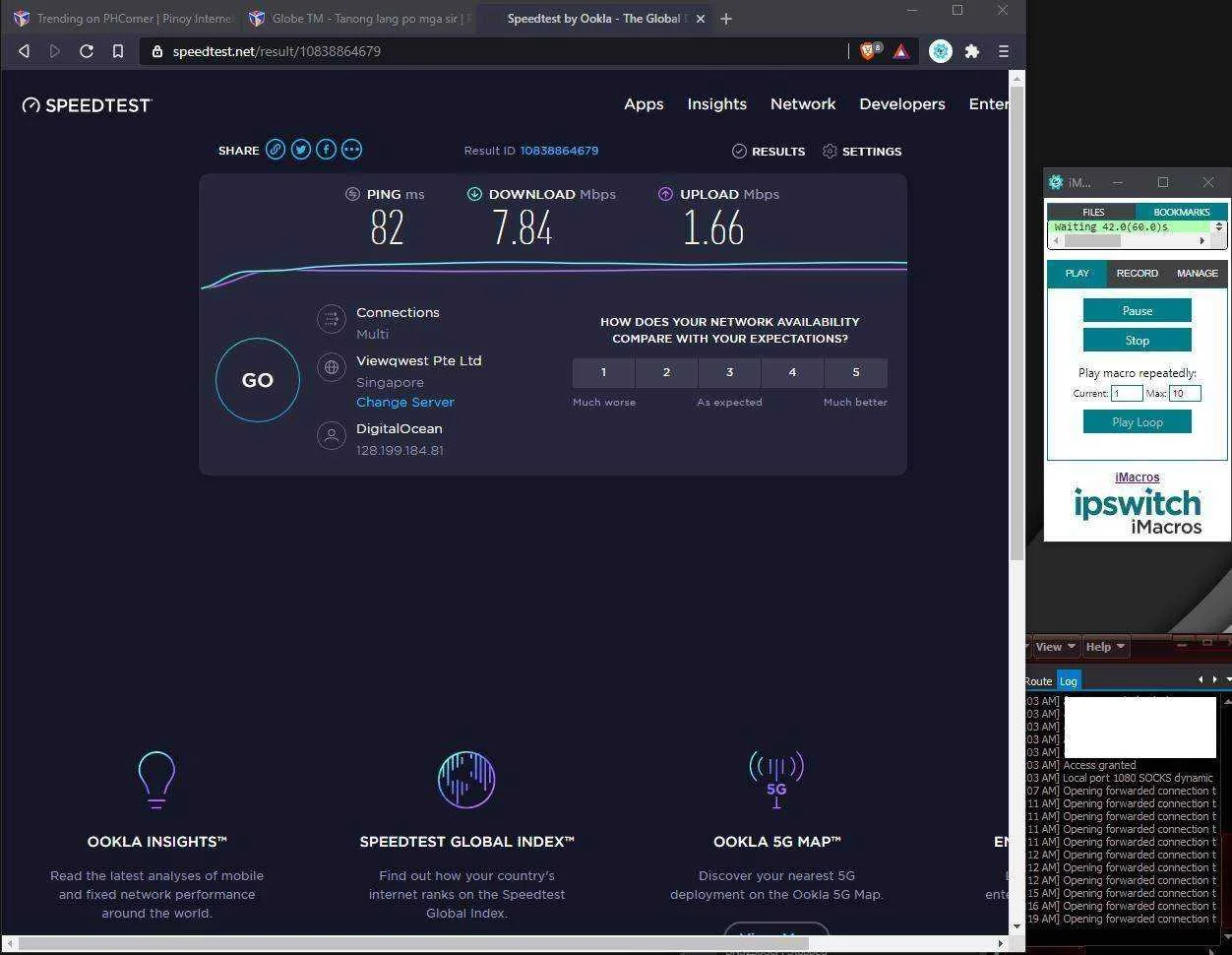
Task: Open Brave Shields lion icon
Action: pyautogui.click(x=869, y=51)
